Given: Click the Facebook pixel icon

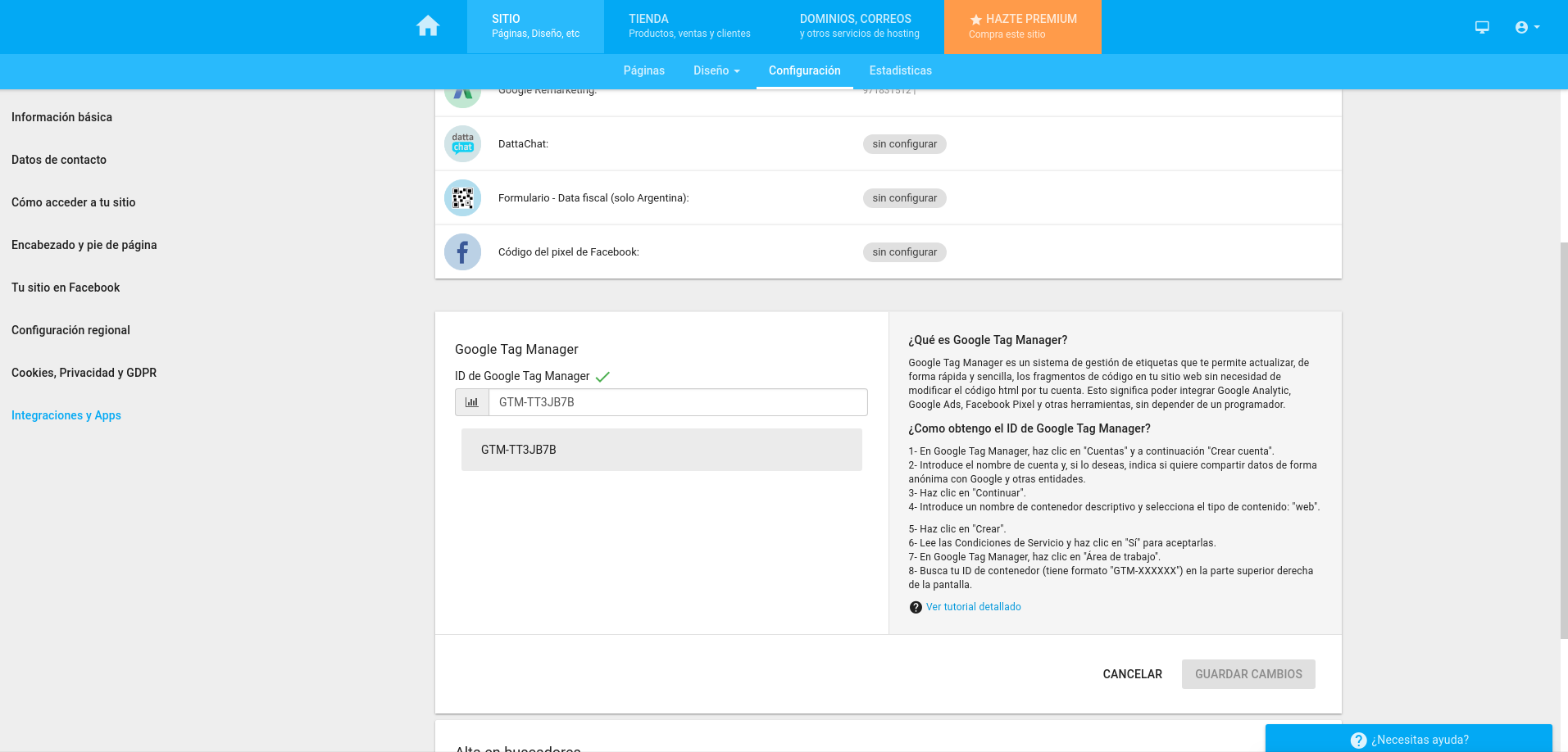Looking at the screenshot, I should pyautogui.click(x=462, y=251).
